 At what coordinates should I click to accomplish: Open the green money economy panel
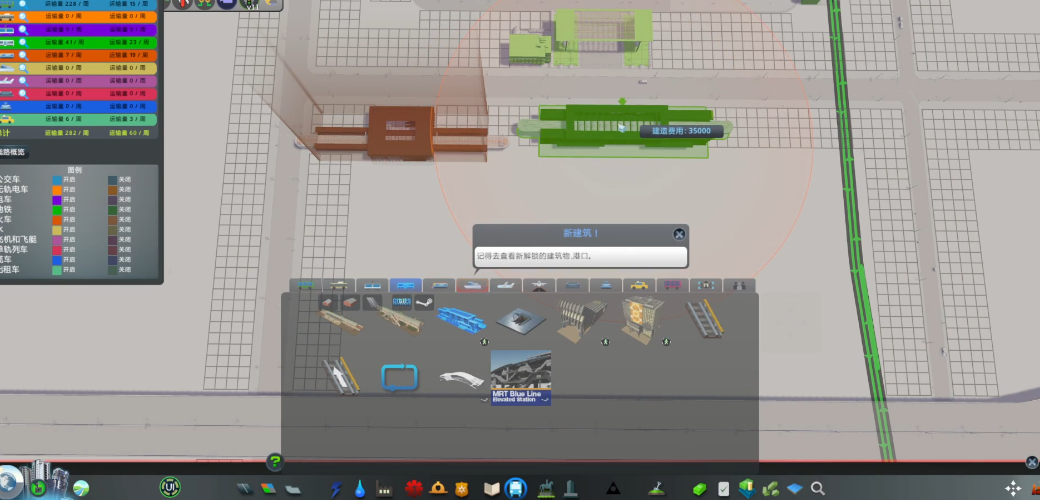pyautogui.click(x=700, y=489)
